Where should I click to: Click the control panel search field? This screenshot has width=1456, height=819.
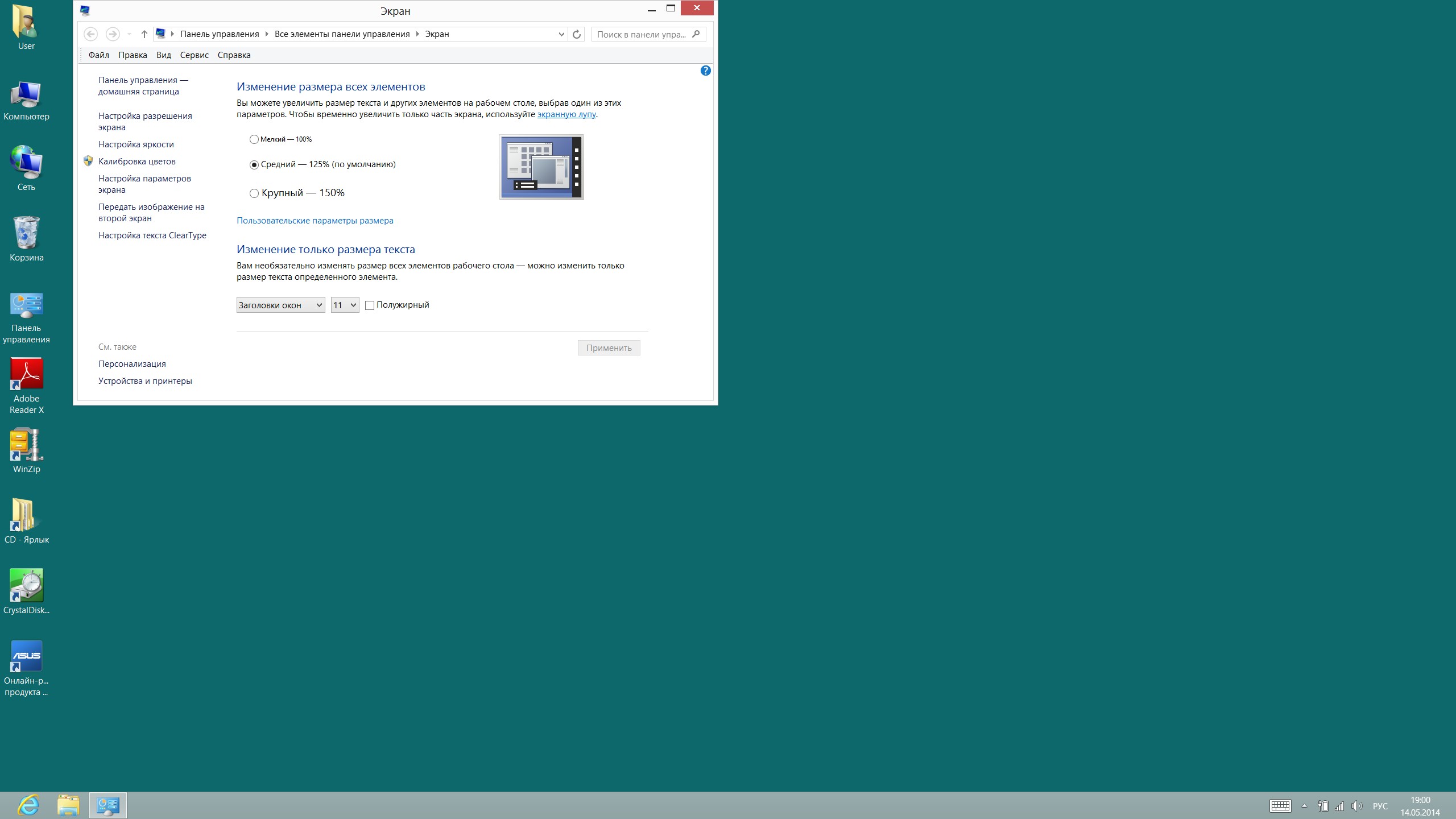click(642, 34)
